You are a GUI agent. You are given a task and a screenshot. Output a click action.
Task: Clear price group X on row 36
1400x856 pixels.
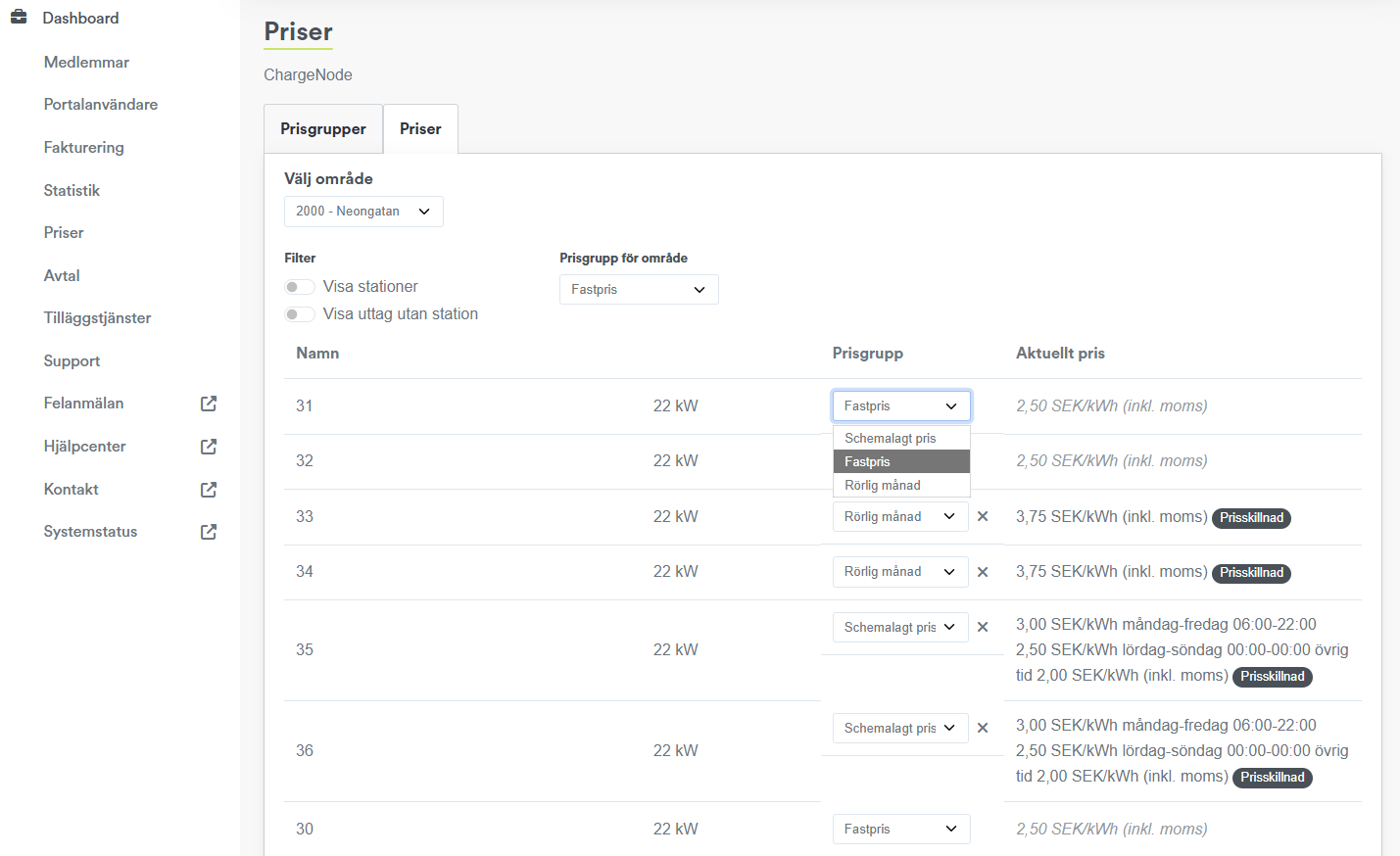coord(983,728)
